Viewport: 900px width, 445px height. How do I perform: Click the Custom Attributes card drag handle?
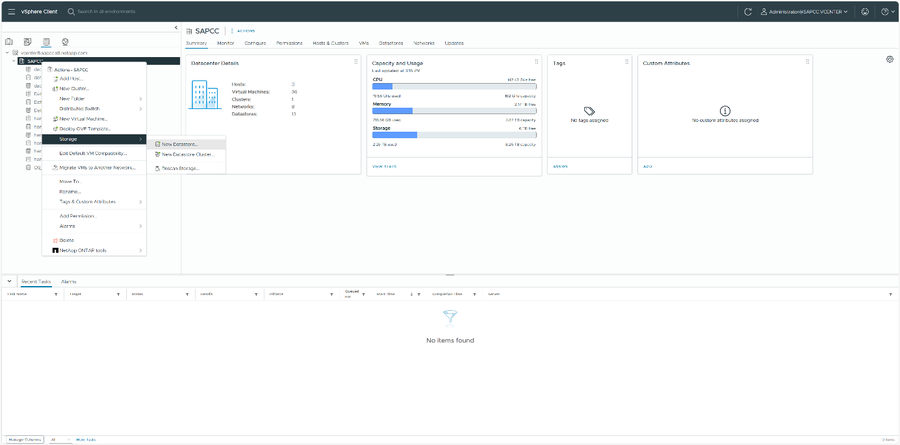[x=807, y=62]
